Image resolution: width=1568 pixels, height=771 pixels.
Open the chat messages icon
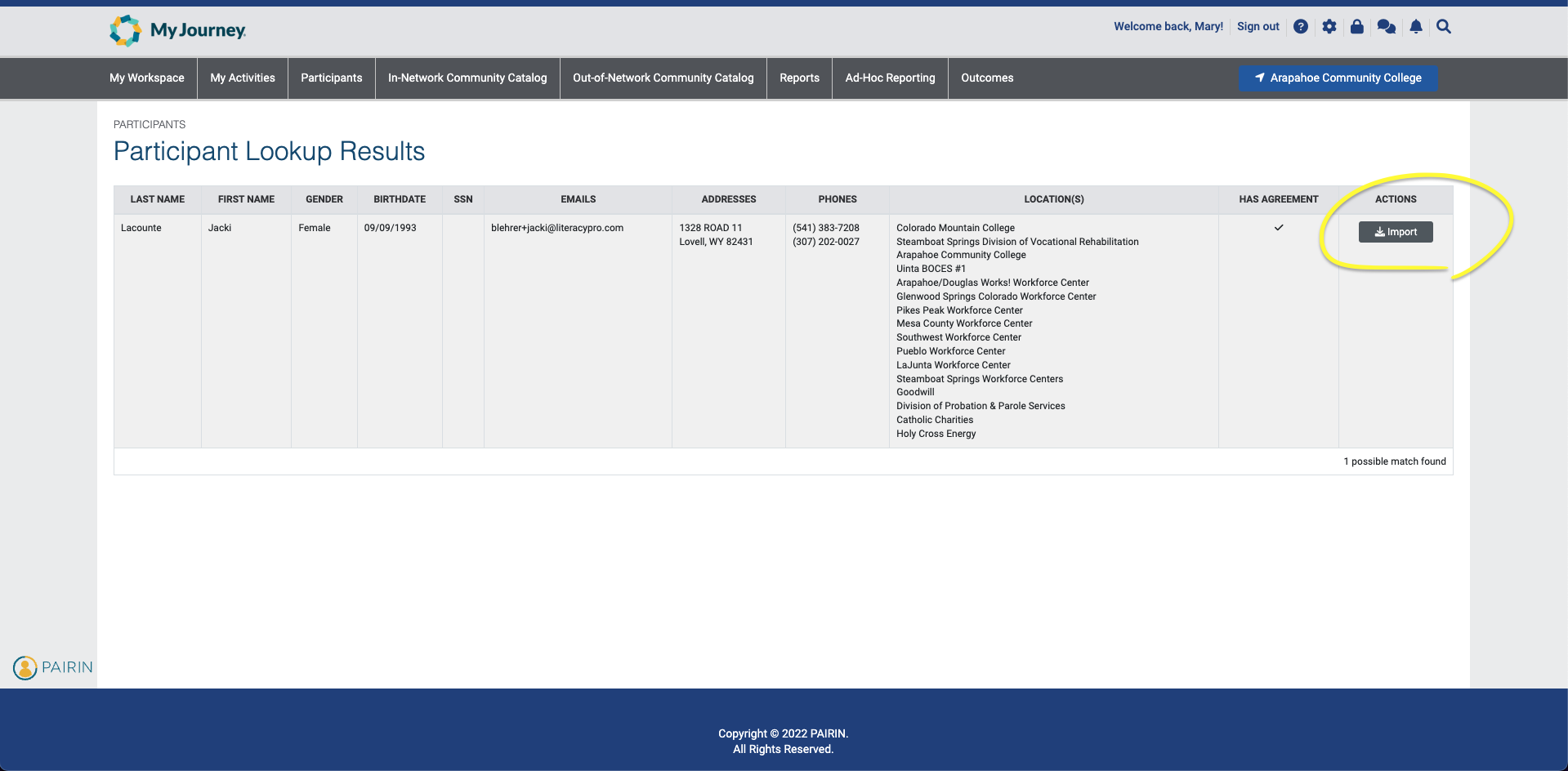[1387, 27]
